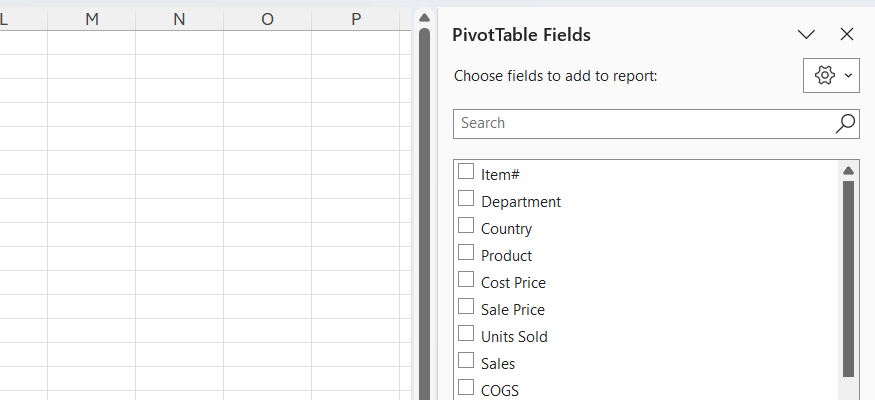The image size is (875, 400).
Task: Select column P header
Action: click(x=355, y=20)
